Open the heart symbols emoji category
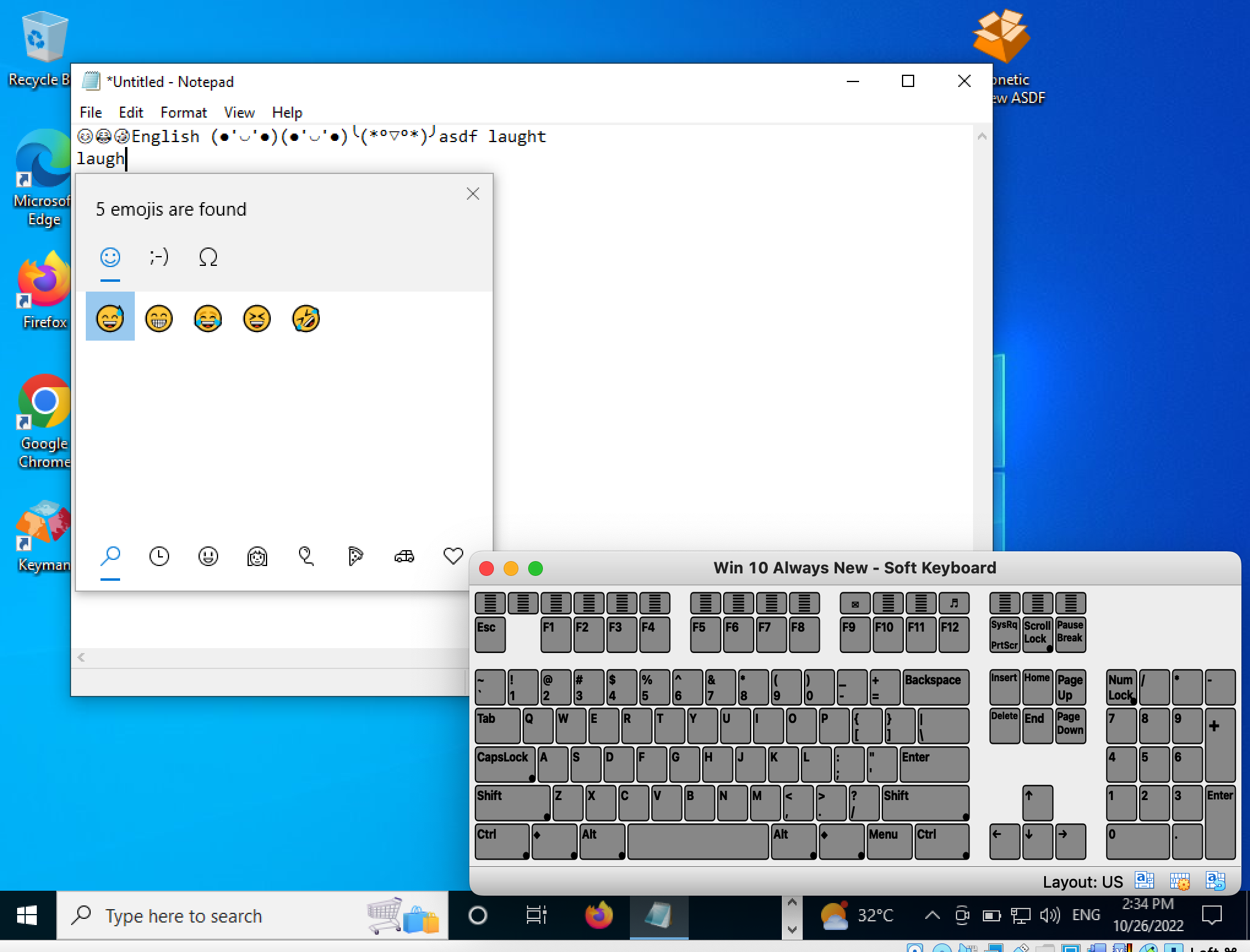This screenshot has height=952, width=1250. pos(453,556)
